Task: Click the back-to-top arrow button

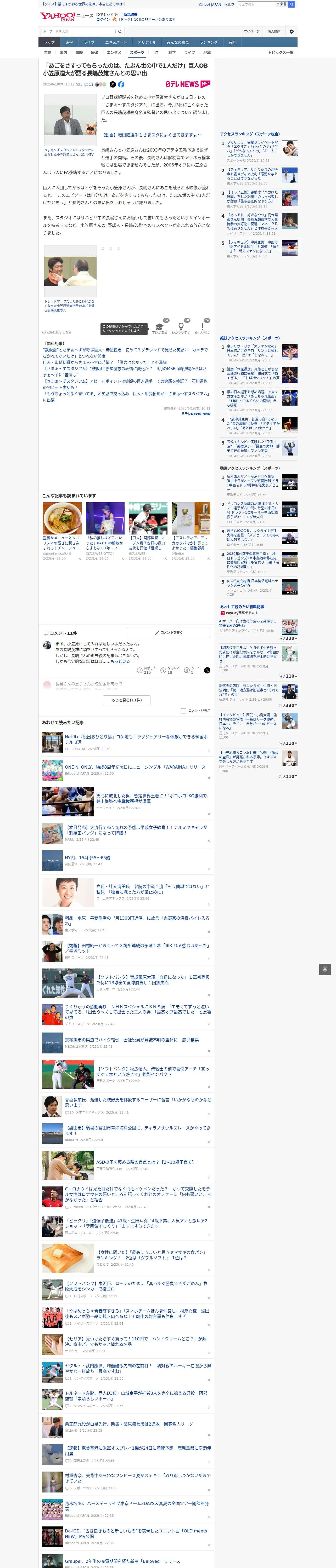Action: tap(325, 969)
